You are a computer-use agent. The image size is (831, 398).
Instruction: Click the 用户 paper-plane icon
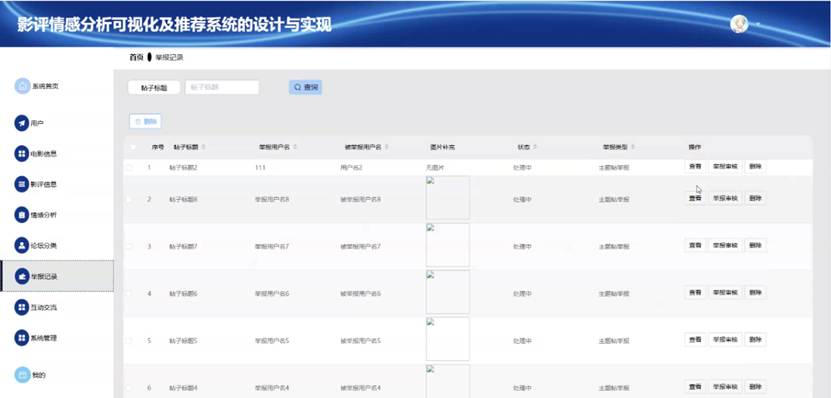(x=22, y=123)
